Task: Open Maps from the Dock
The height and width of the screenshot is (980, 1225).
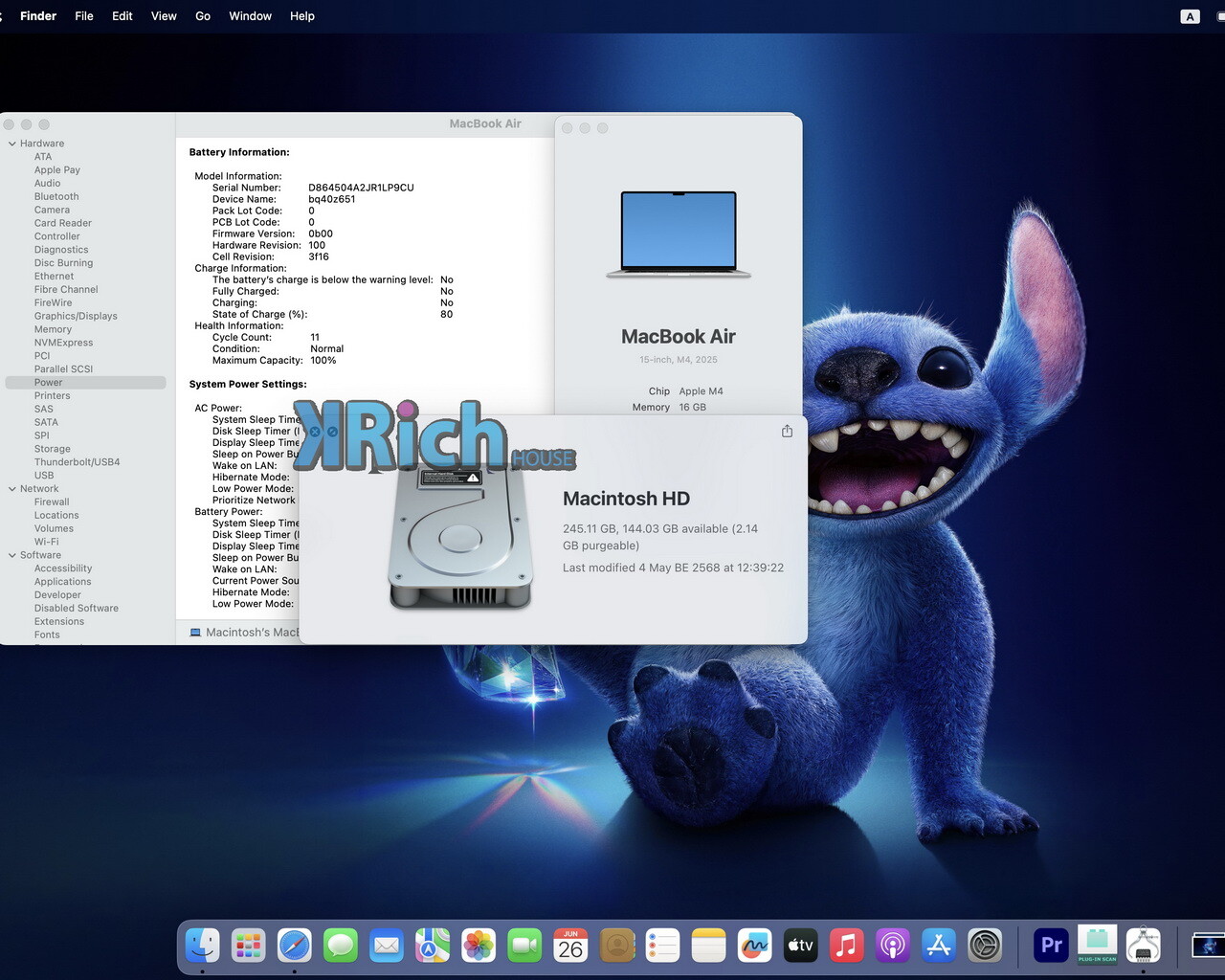Action: click(x=433, y=946)
